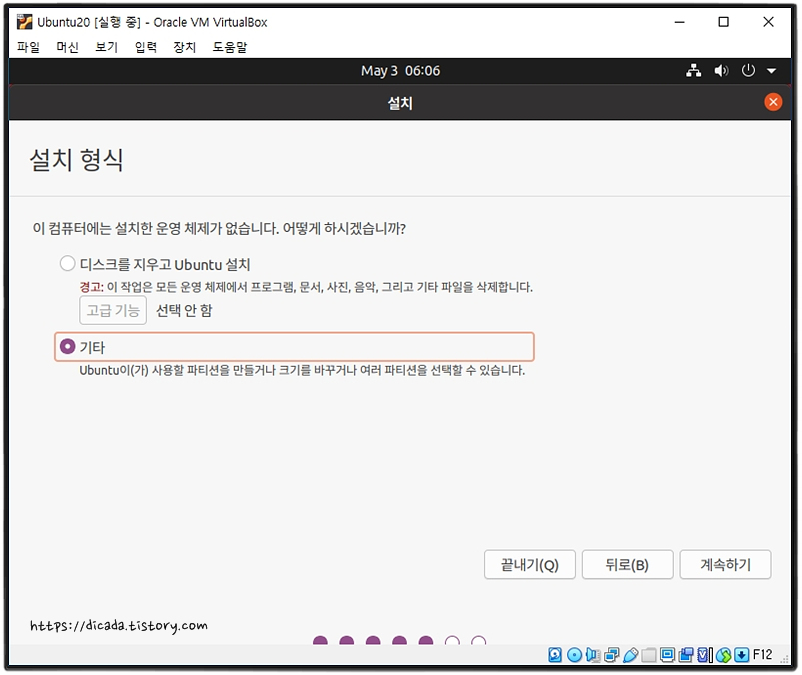Screen dimensions: 802x675
Task: Click the shared folders status icon
Action: coord(649,655)
